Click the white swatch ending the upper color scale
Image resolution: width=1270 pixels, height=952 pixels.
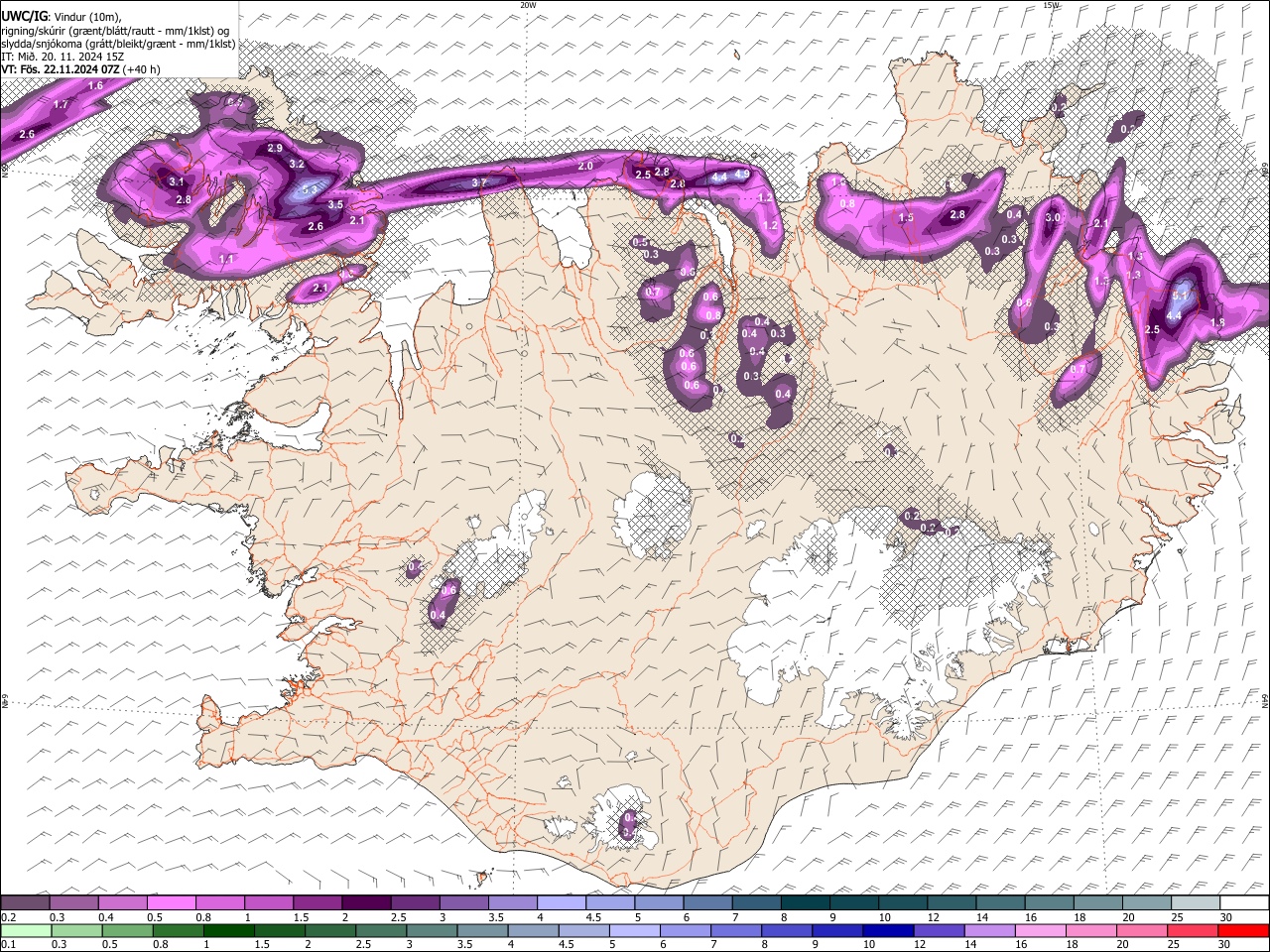click(x=1244, y=902)
